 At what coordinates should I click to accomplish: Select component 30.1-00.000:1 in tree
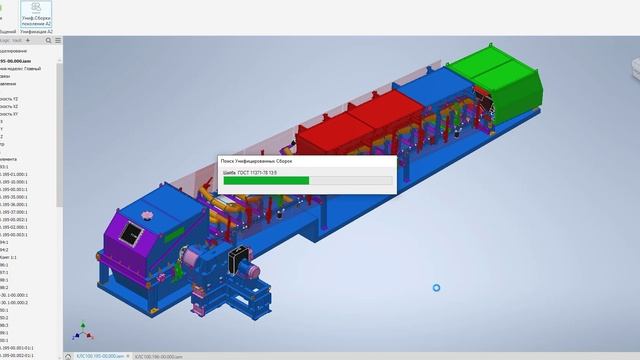[x=14, y=295]
